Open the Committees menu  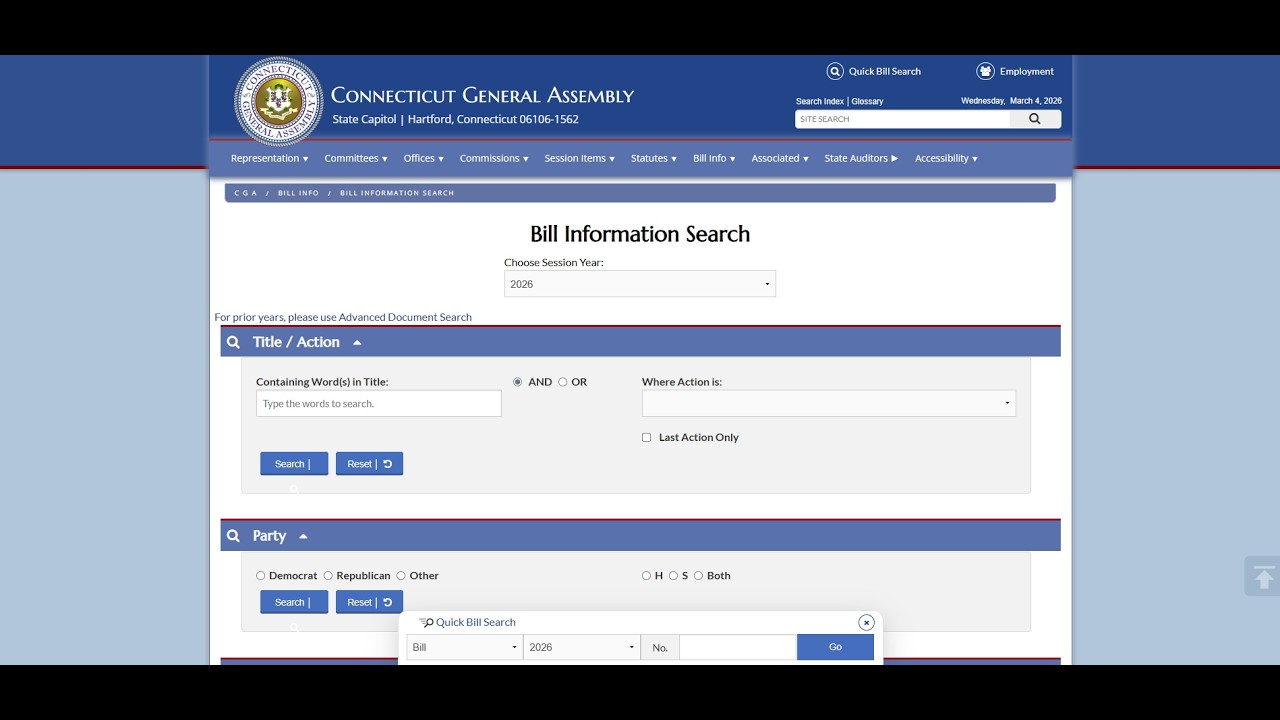[x=356, y=158]
